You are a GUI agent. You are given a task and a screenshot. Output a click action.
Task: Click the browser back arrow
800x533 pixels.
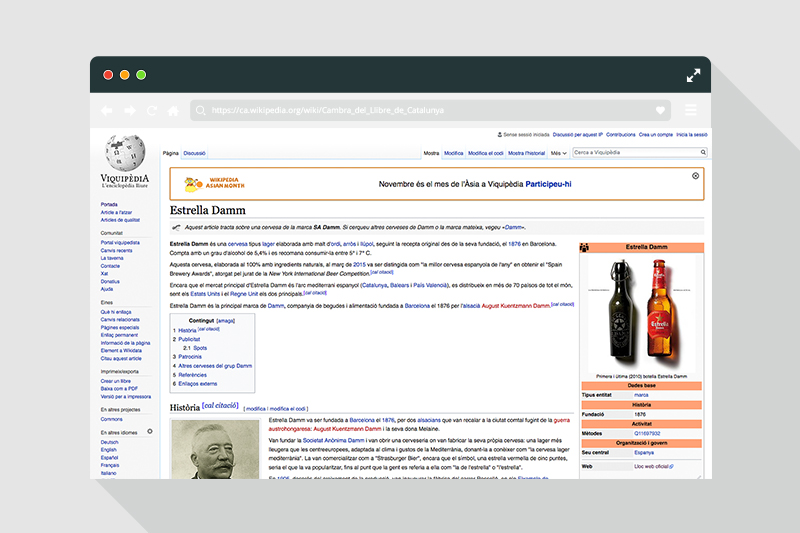coord(107,111)
